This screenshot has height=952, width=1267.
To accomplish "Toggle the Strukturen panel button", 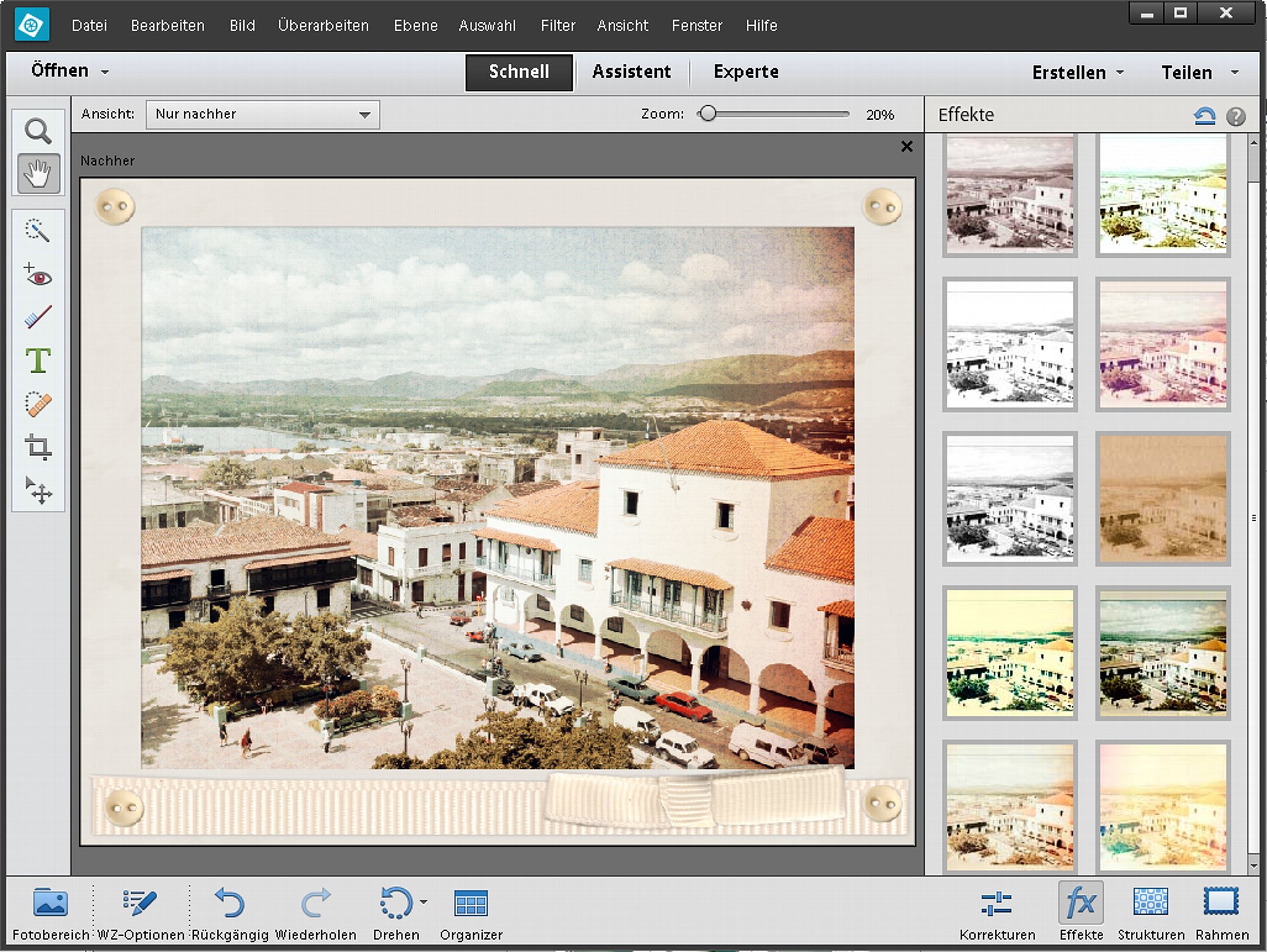I will tap(1150, 911).
